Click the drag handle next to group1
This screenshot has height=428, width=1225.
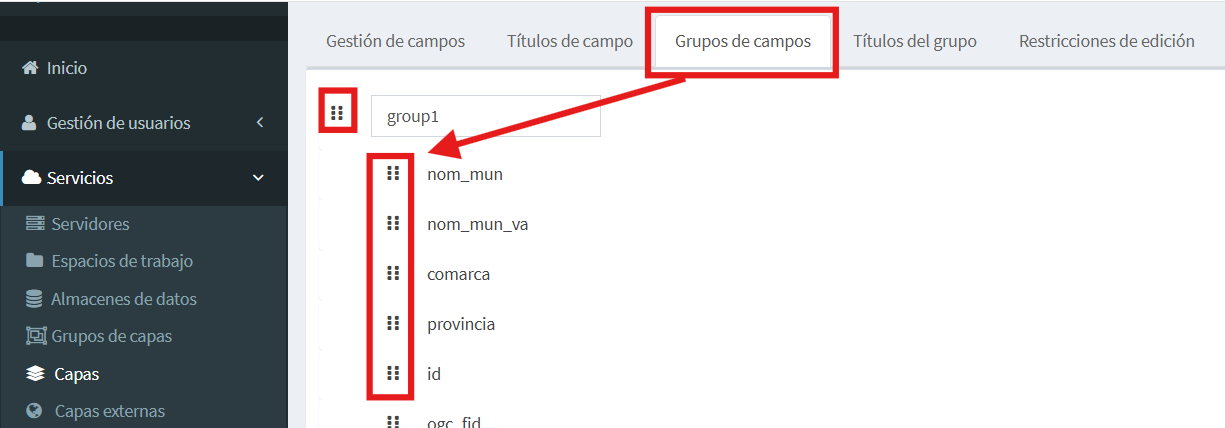coord(337,113)
